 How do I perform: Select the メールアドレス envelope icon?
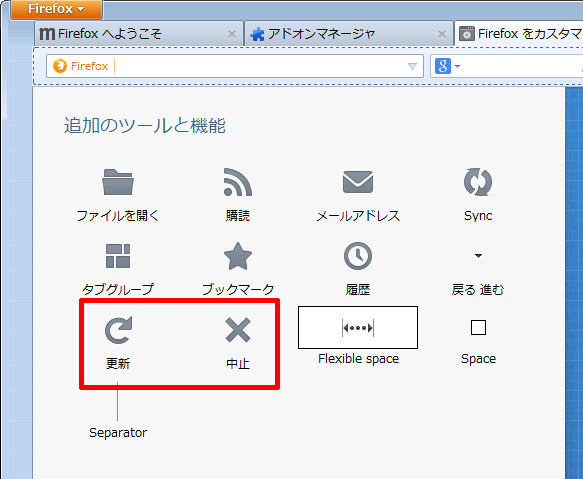[x=358, y=182]
